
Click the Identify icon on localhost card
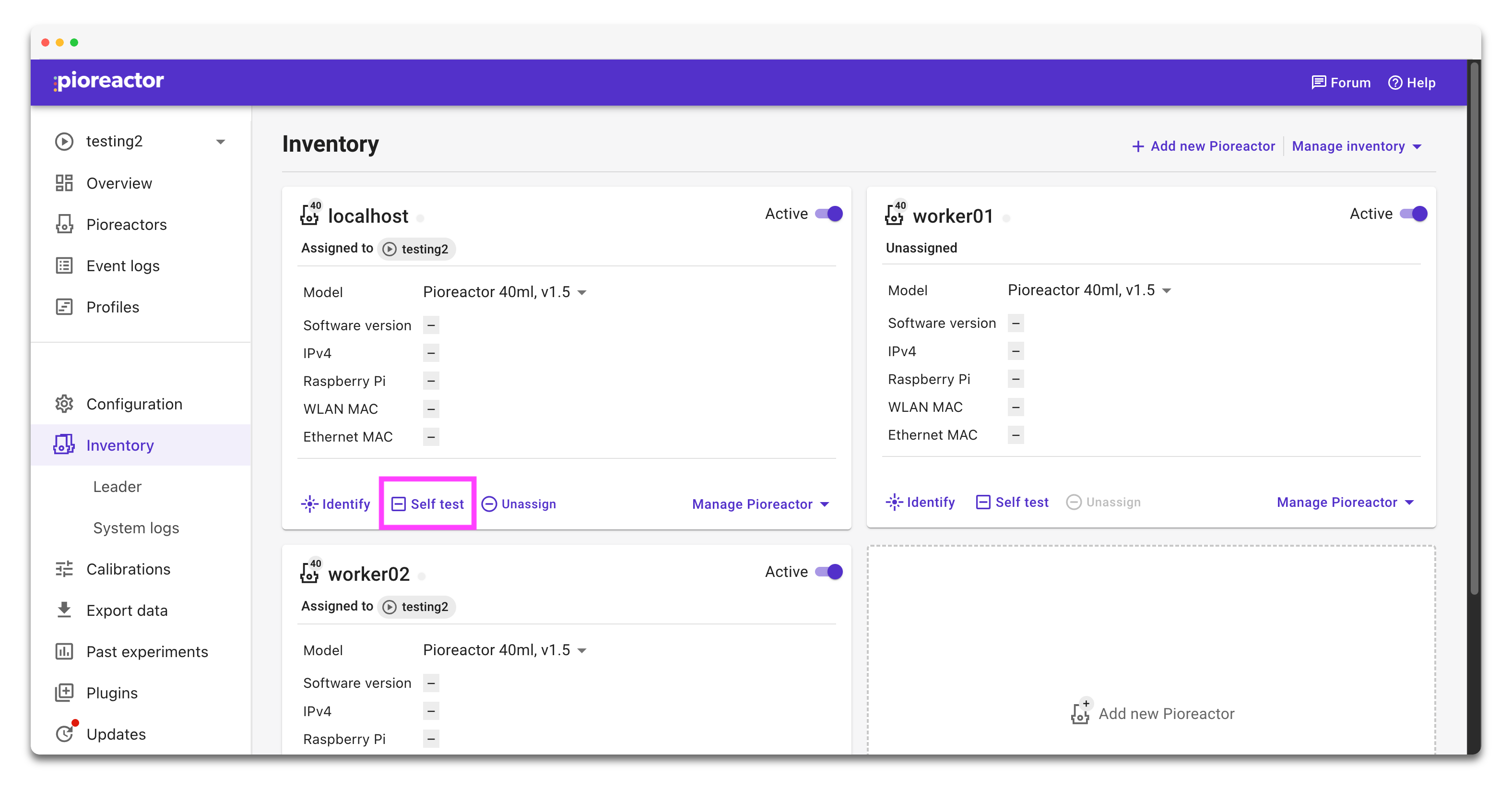click(x=309, y=504)
